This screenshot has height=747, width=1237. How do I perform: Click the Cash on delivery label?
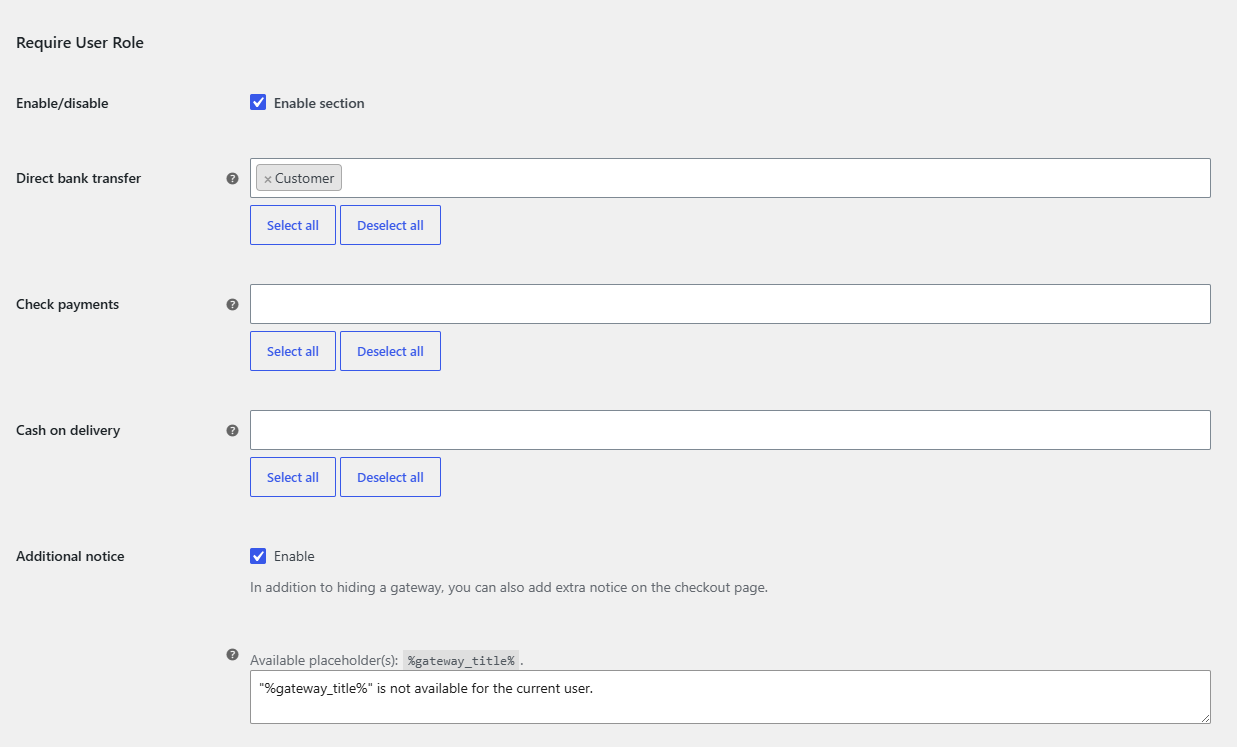68,430
